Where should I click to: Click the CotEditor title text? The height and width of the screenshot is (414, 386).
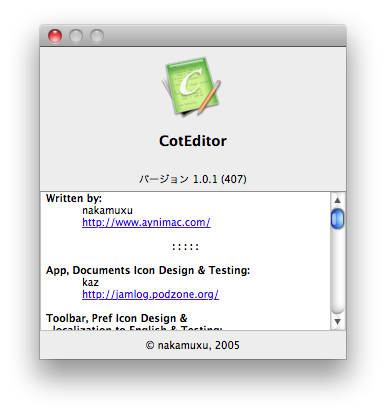click(x=193, y=141)
